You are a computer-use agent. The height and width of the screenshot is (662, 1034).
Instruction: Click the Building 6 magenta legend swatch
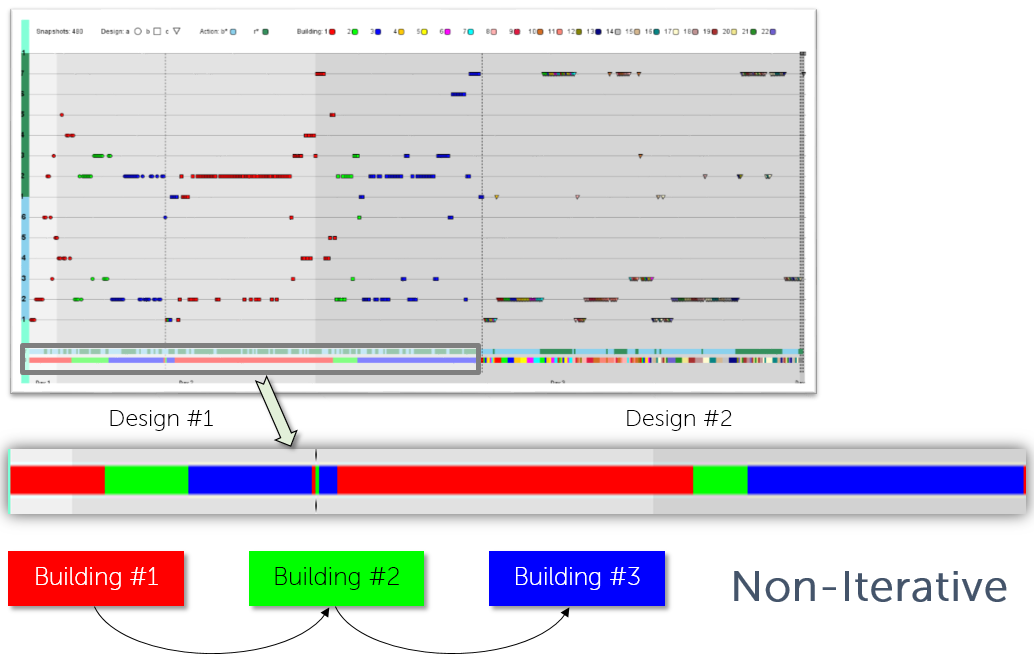tap(448, 32)
